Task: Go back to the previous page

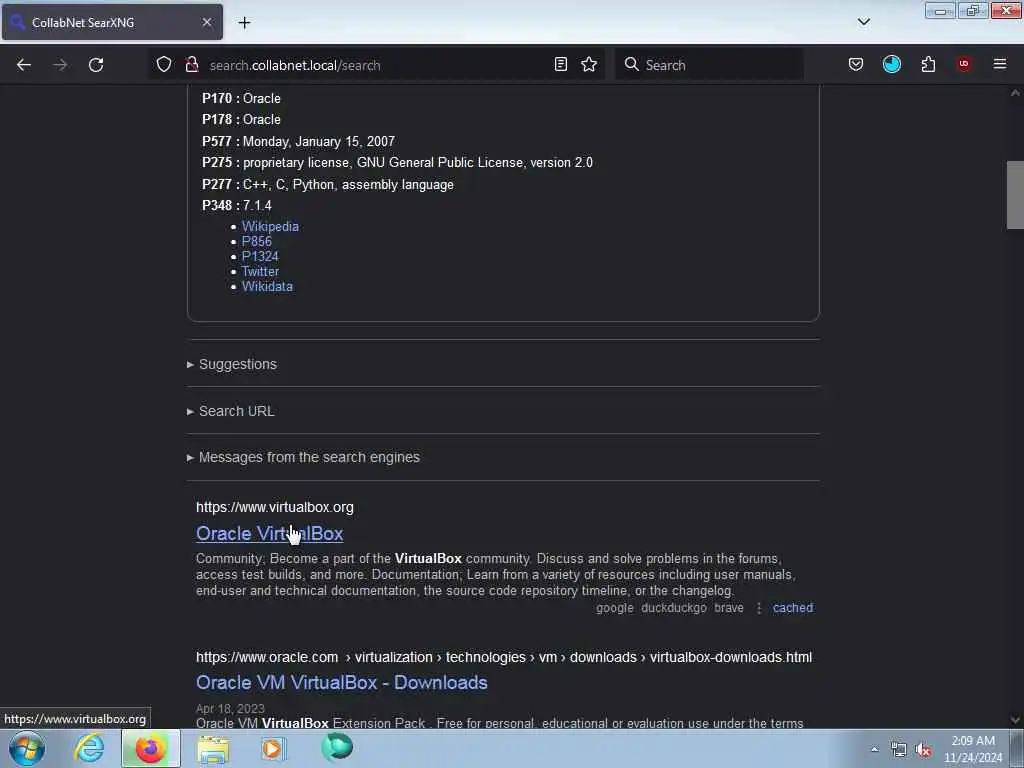Action: [x=24, y=65]
